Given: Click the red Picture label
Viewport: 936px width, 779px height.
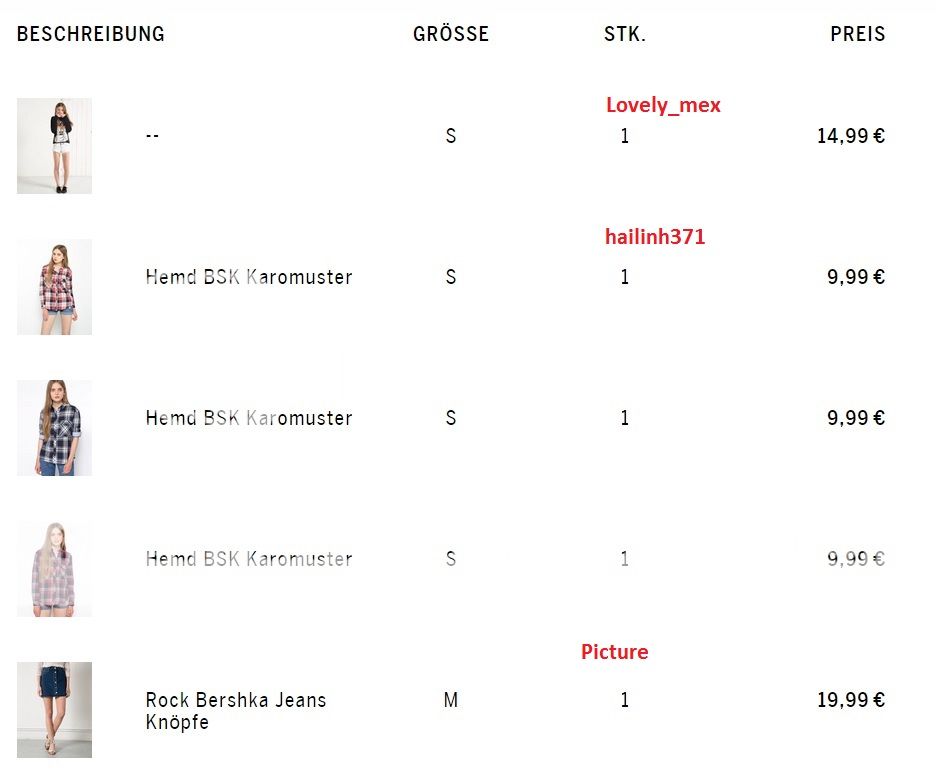Looking at the screenshot, I should 614,652.
